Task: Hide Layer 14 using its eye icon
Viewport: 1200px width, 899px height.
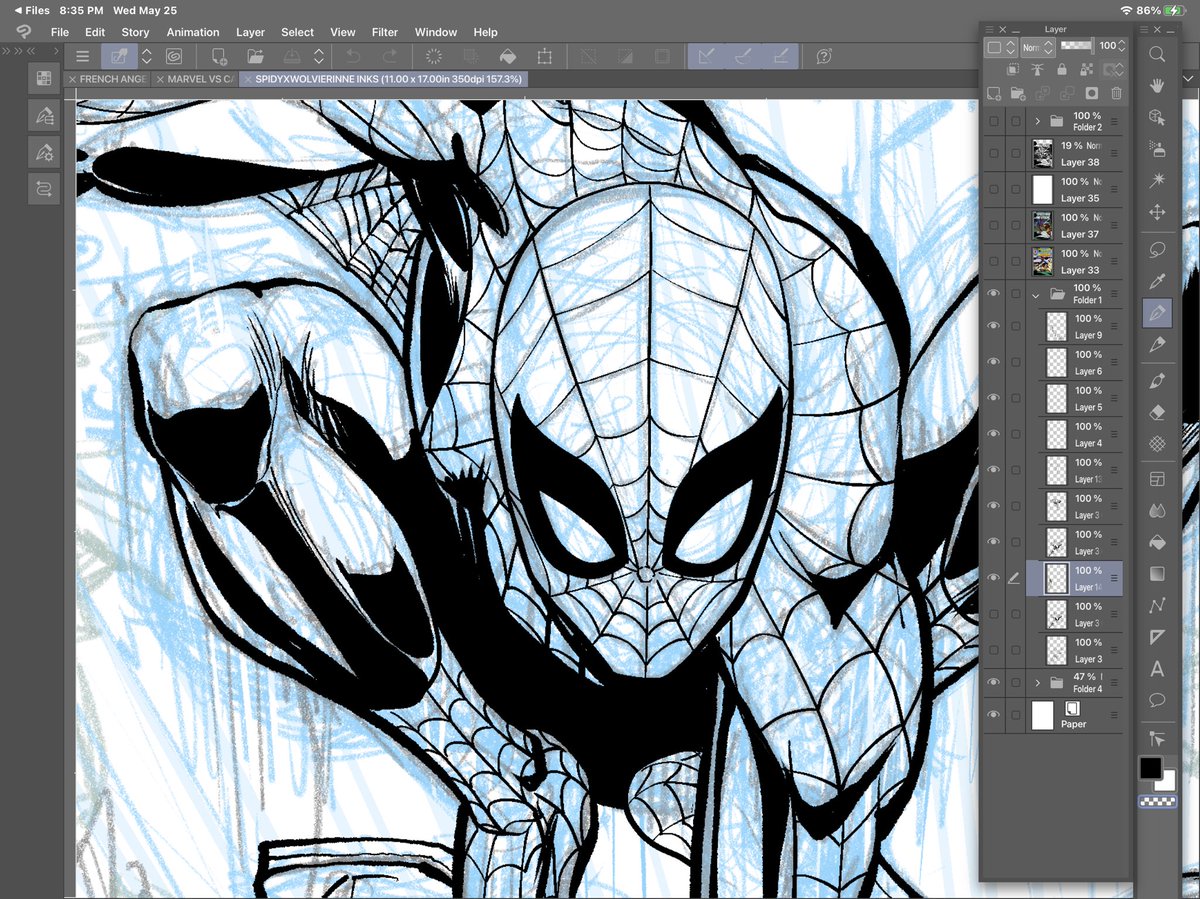Action: point(993,578)
